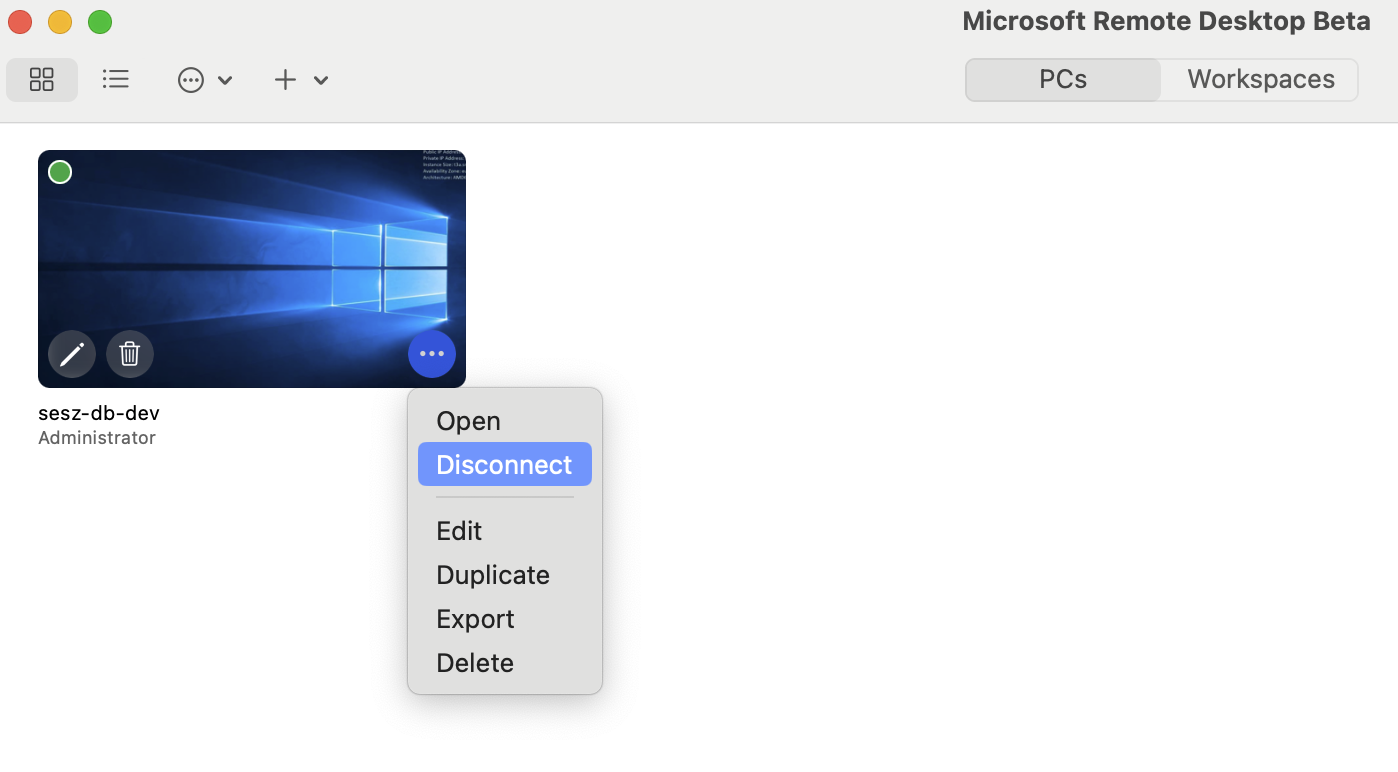
Task: Click the blue three-dot more button
Action: point(432,354)
